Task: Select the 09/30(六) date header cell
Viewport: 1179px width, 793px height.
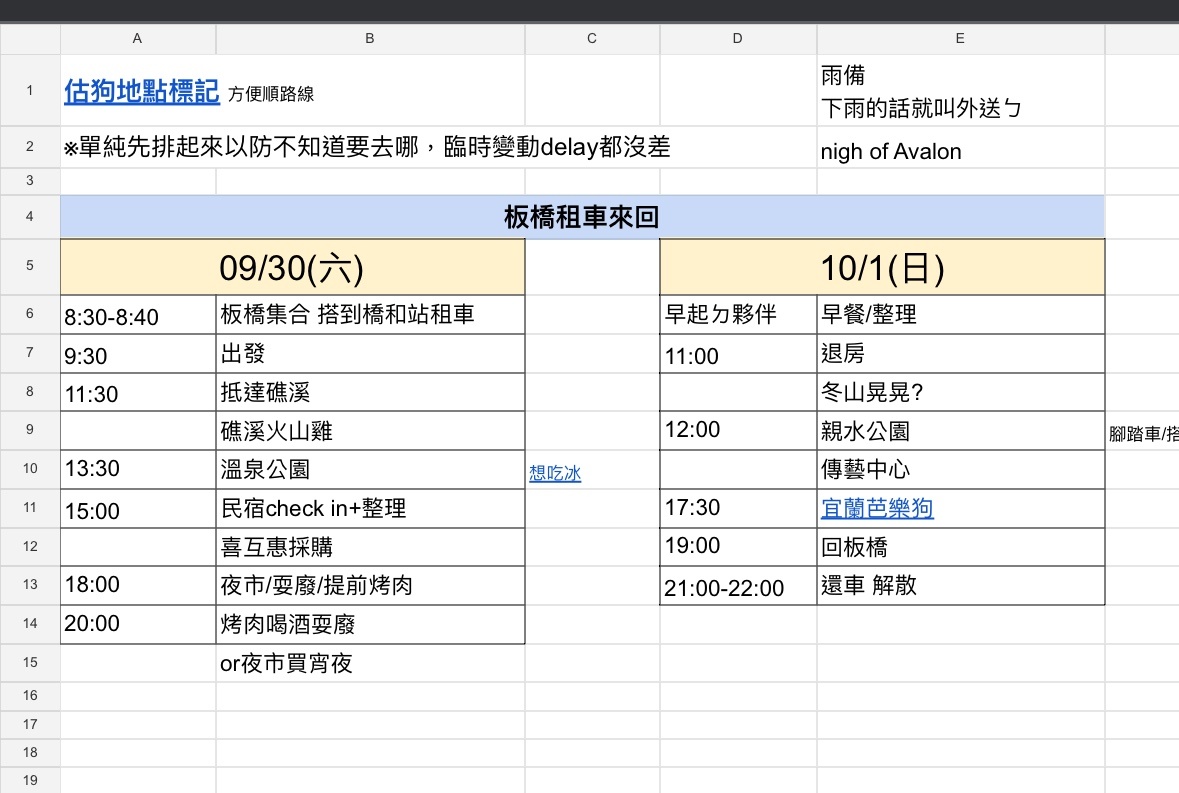Action: coord(292,267)
